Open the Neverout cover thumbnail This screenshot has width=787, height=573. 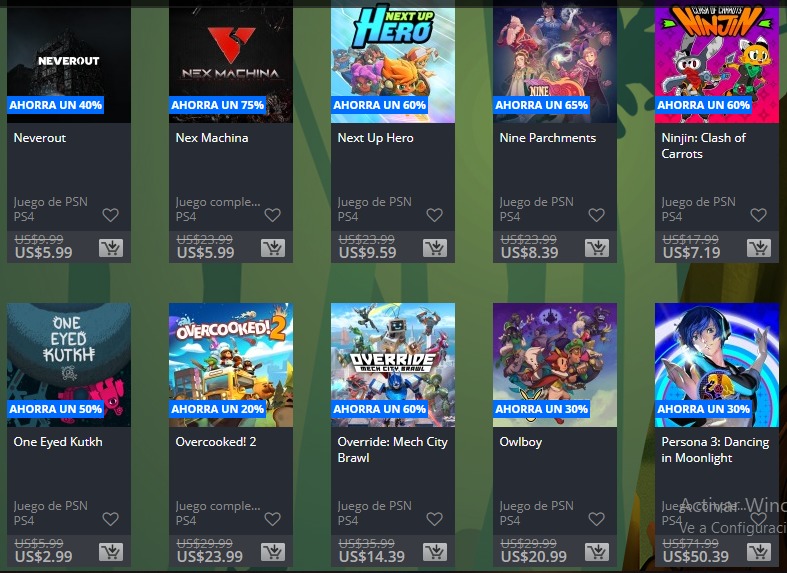69,61
